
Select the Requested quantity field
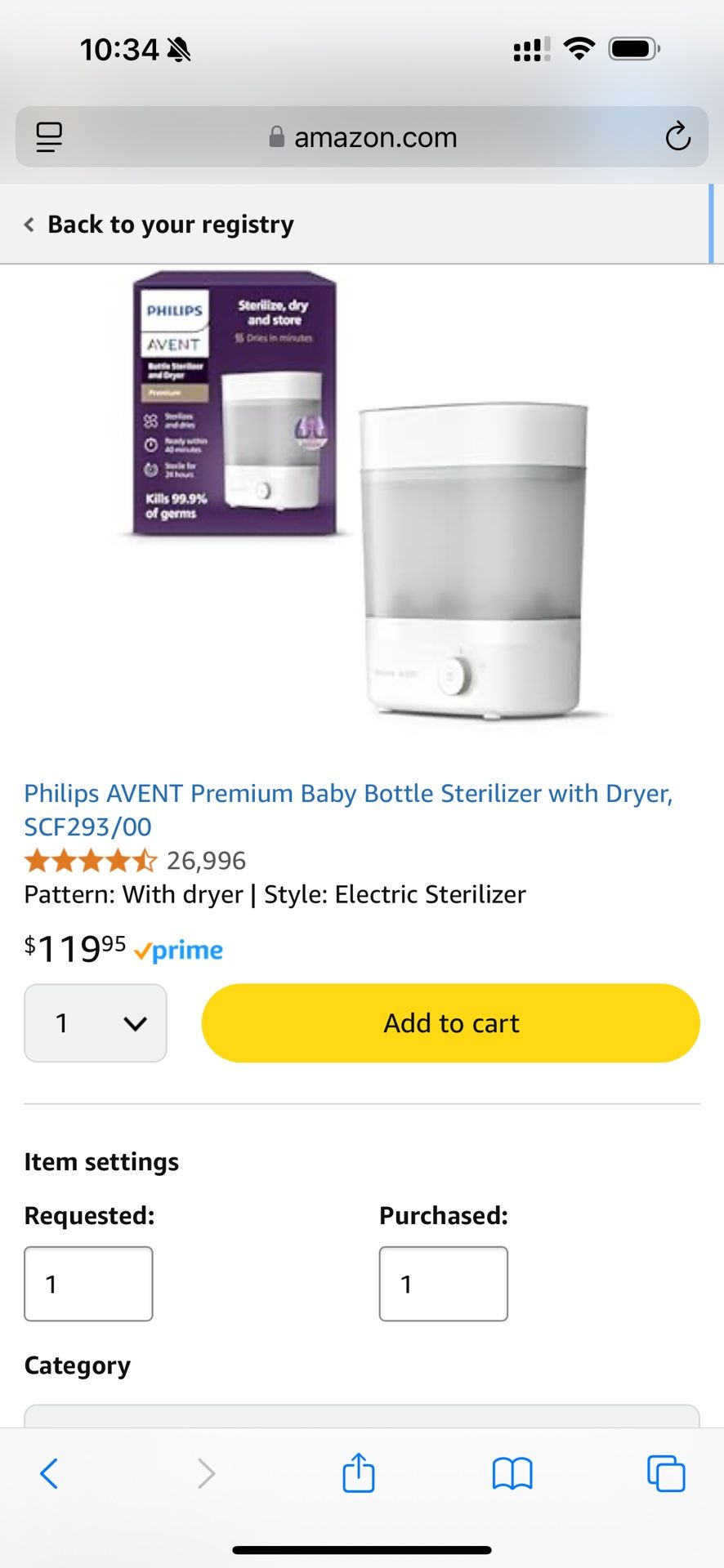point(88,1284)
